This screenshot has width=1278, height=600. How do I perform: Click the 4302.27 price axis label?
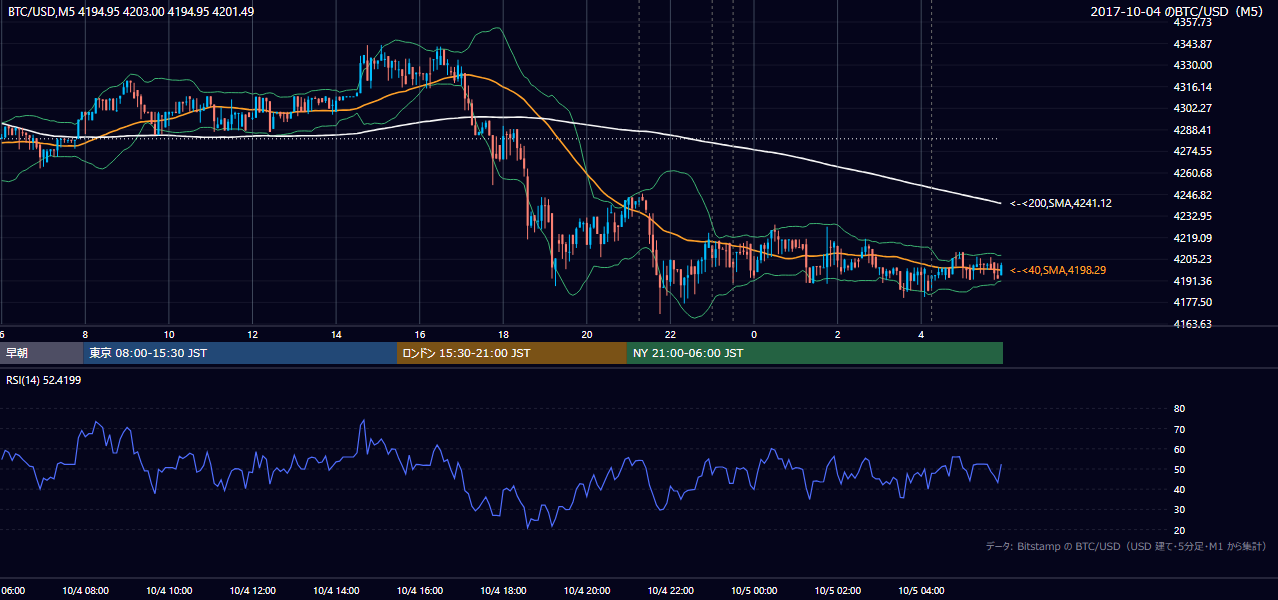point(1193,108)
